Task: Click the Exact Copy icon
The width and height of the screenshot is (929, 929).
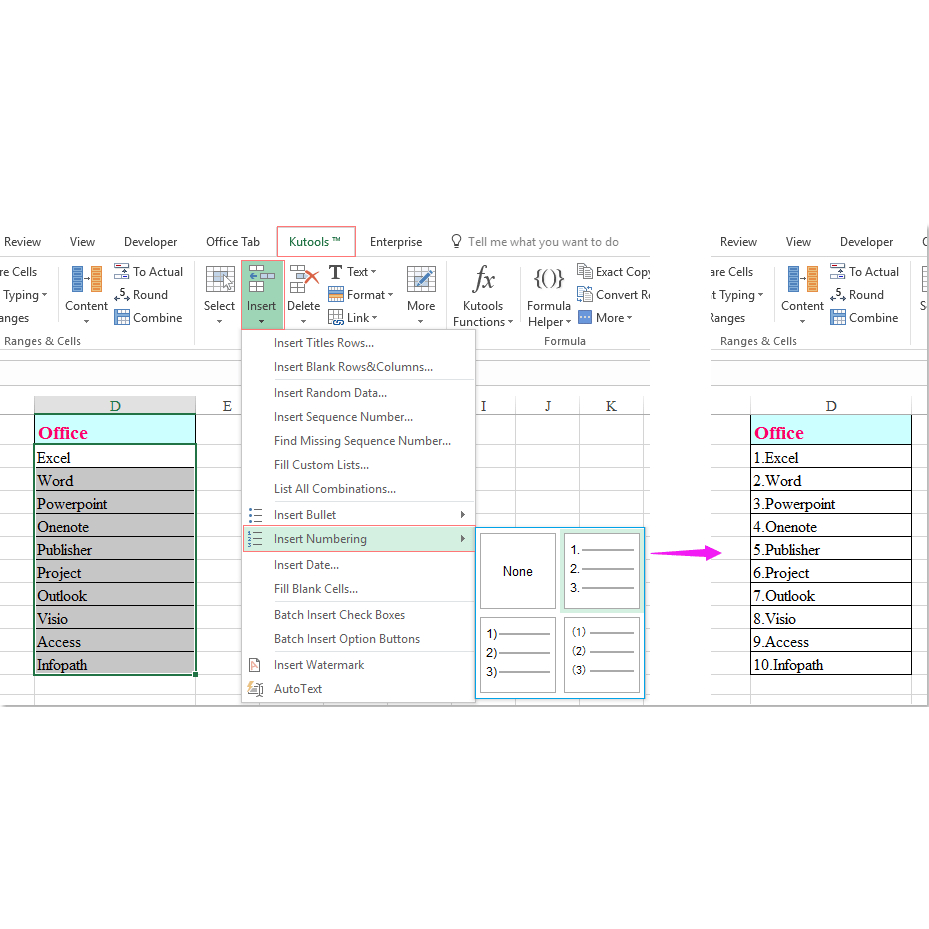Action: (585, 272)
